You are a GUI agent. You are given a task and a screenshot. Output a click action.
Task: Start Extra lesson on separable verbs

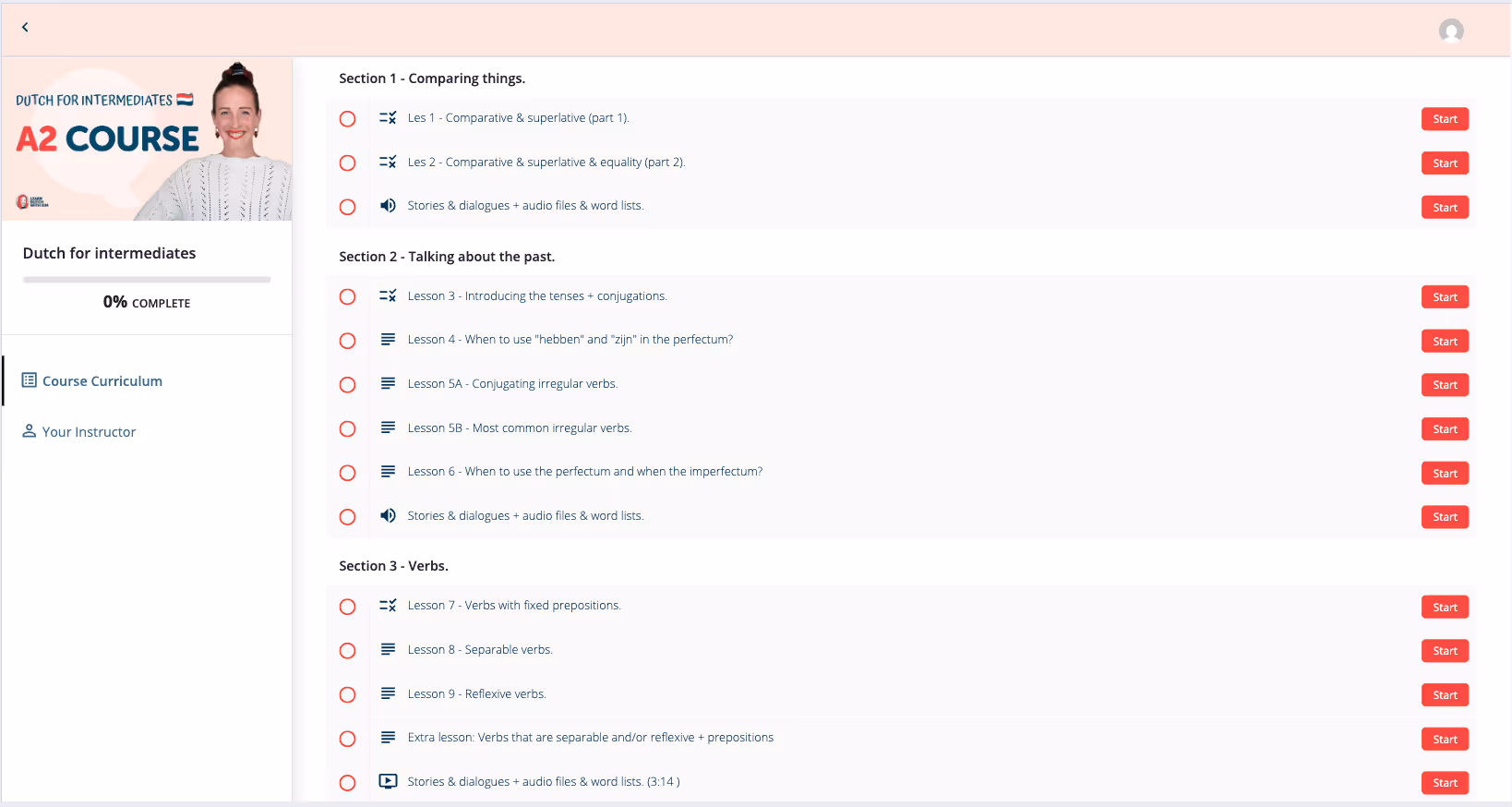1445,740
